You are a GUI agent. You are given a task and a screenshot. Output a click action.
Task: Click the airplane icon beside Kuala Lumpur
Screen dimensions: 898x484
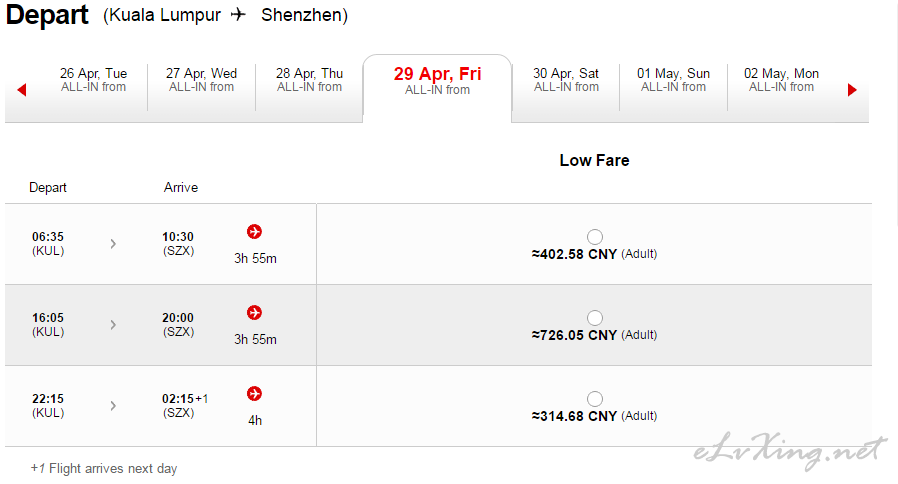click(238, 14)
